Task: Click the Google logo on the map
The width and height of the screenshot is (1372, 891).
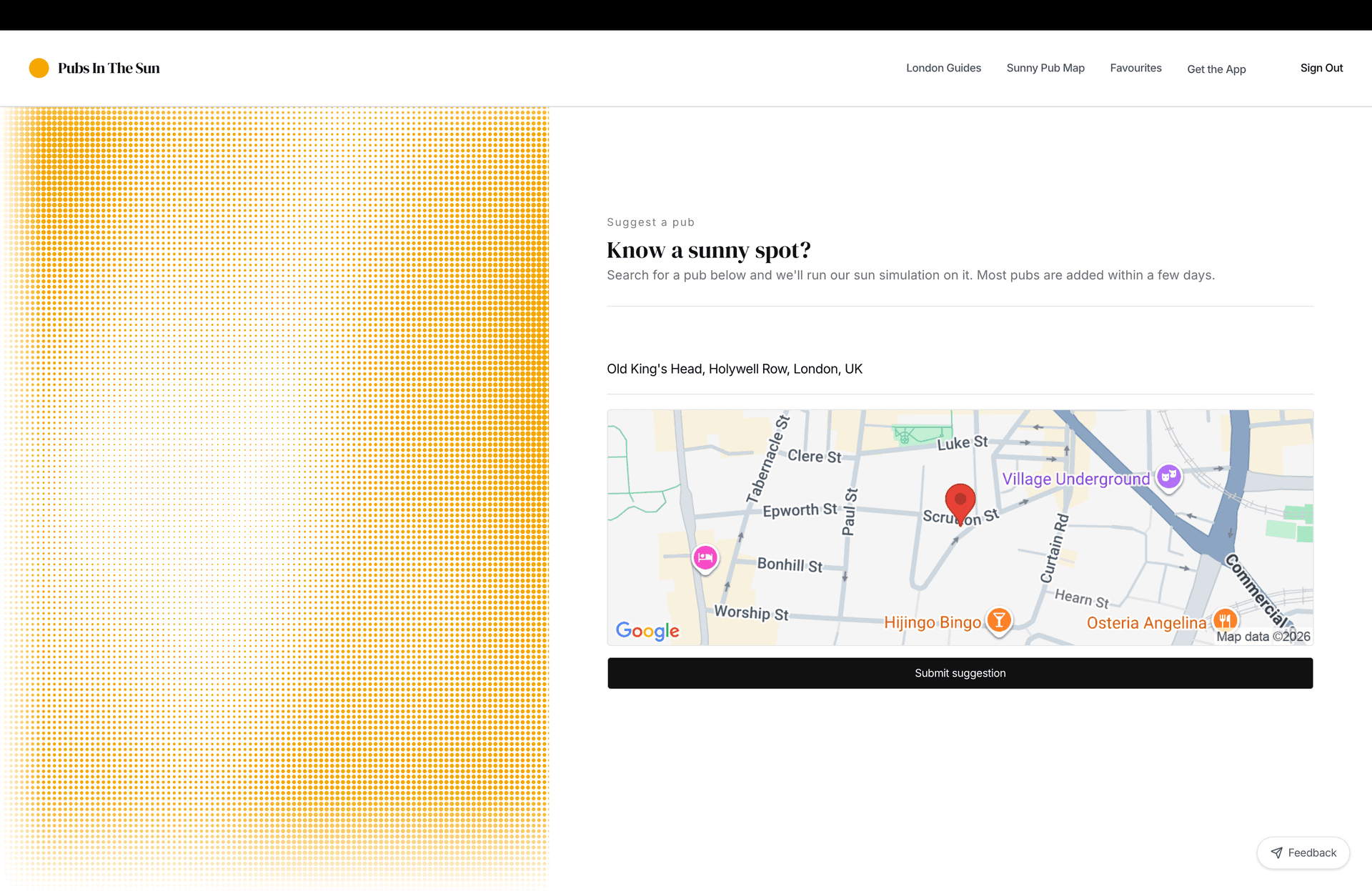Action: tap(647, 631)
